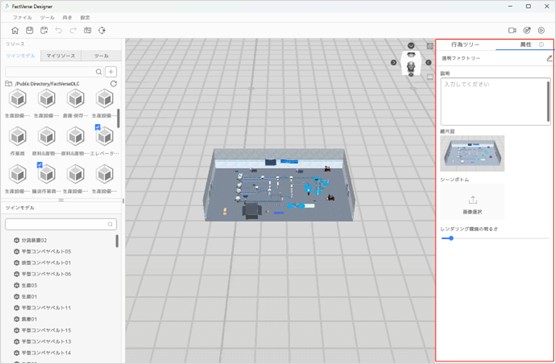The height and width of the screenshot is (364, 556).
Task: Uncheck the checkbox on the エレベーター model
Action: click(98, 127)
